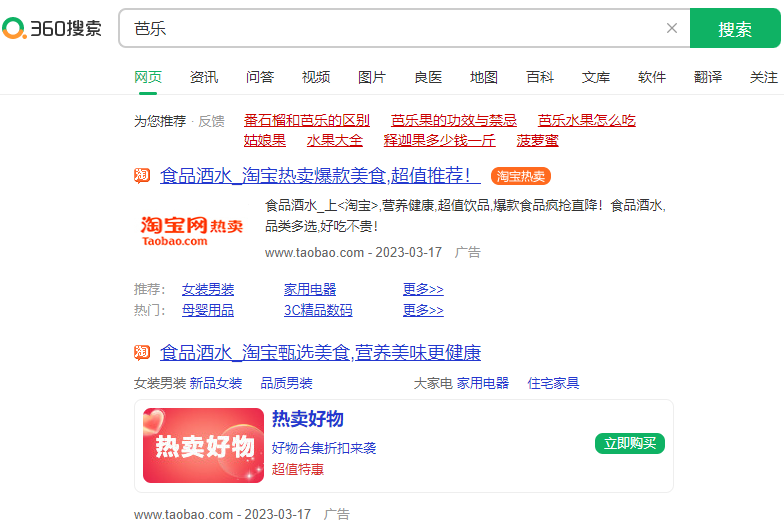Click the 淘宝网热卖 Taobao.com logo thumbnail

coord(192,230)
